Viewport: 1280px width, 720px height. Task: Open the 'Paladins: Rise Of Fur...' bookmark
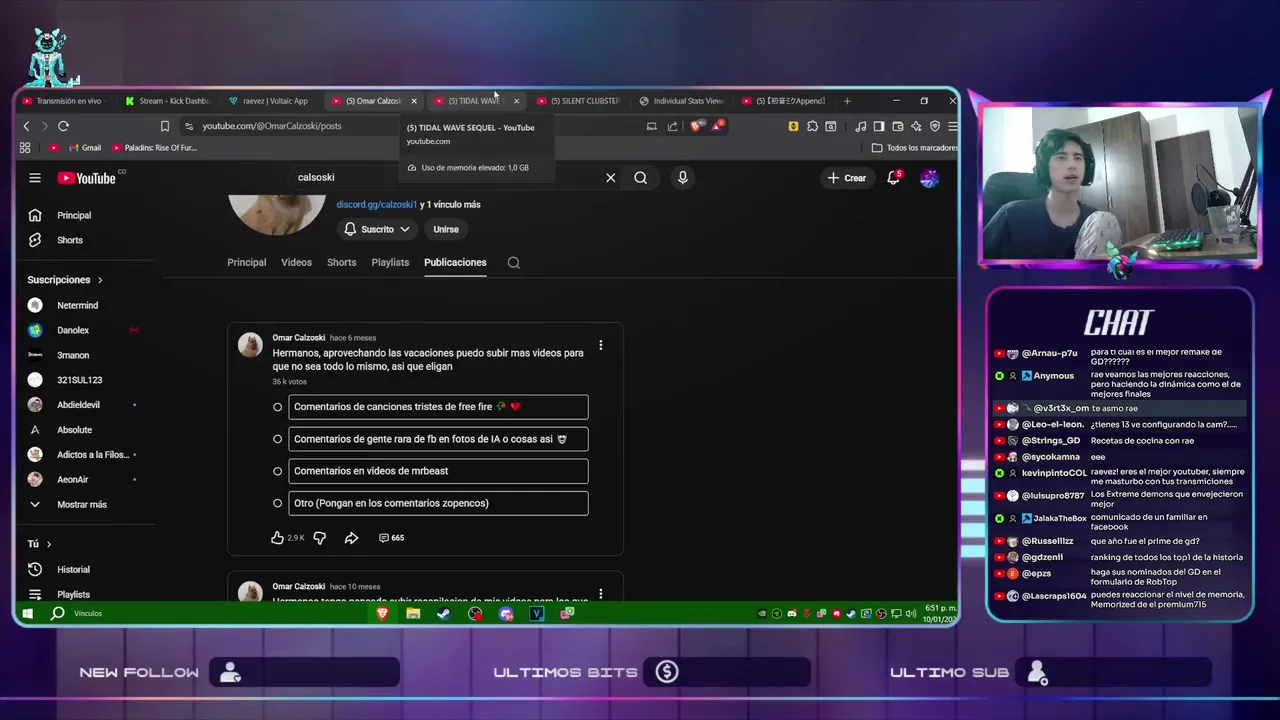[155, 148]
